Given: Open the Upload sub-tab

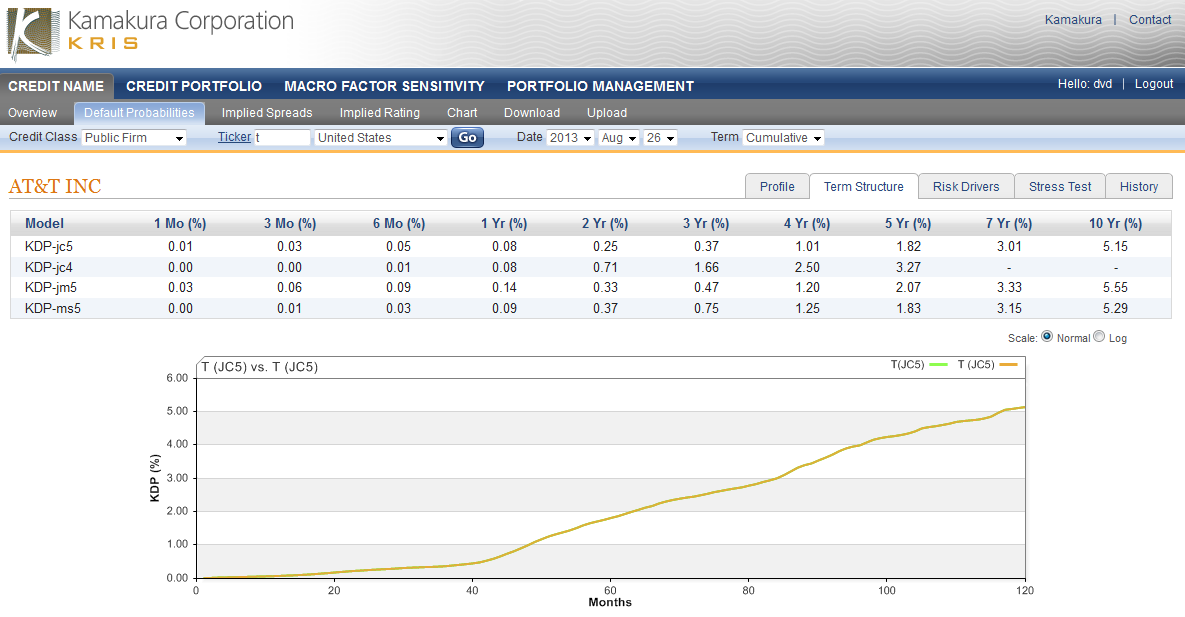Looking at the screenshot, I should point(607,113).
